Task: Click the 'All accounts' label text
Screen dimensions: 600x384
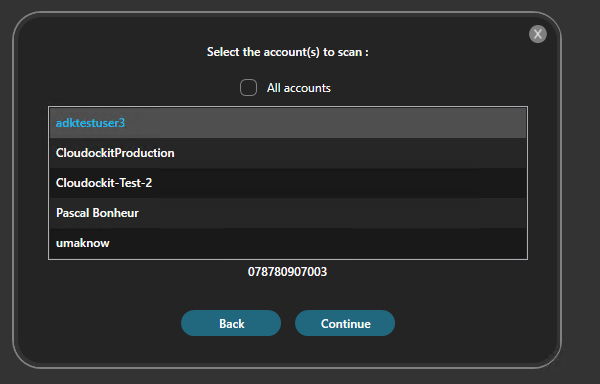Action: (x=298, y=88)
